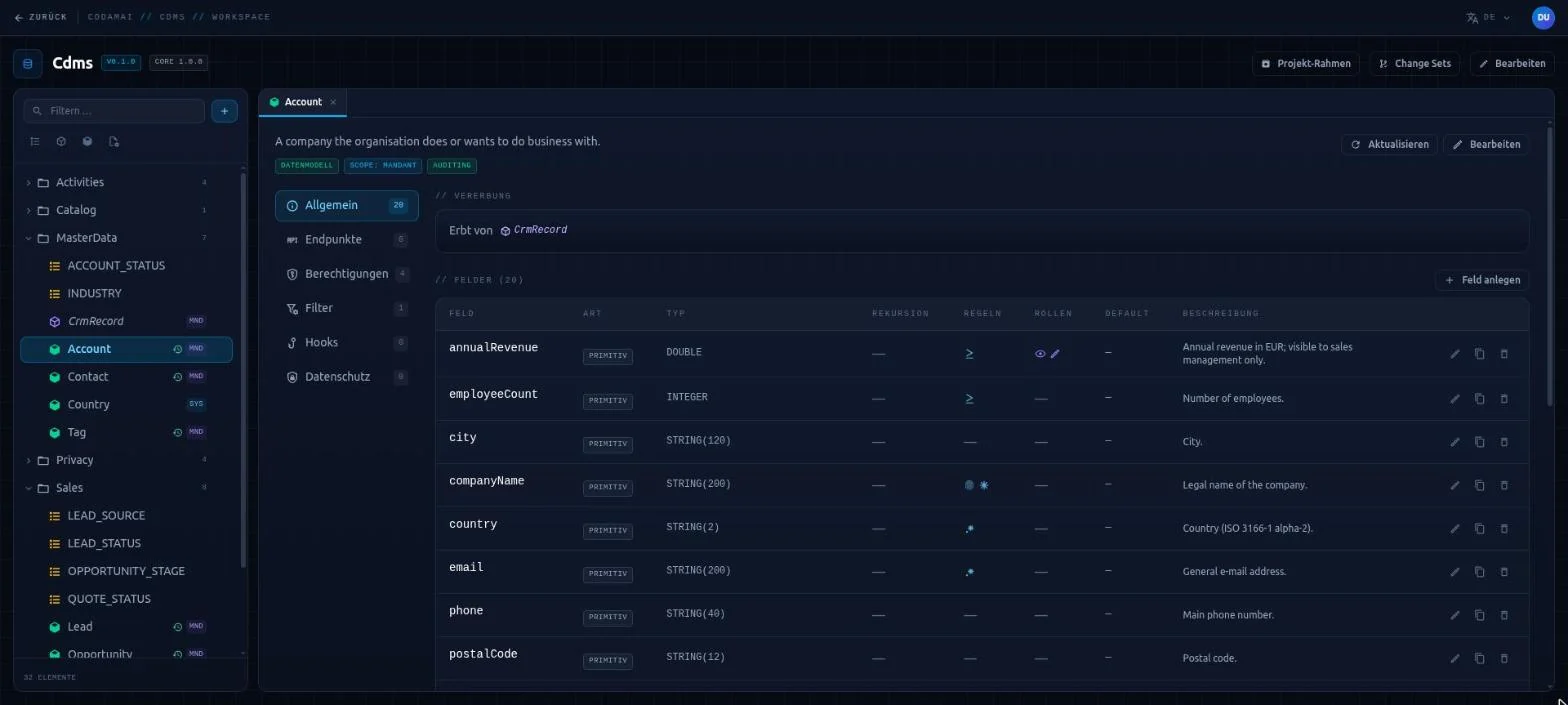Go to the Hooks section
Image resolution: width=1568 pixels, height=705 pixels.
346,343
